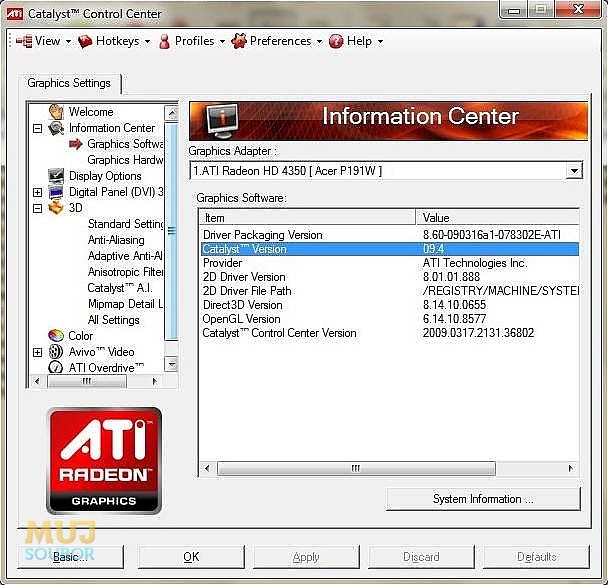Click the Item column header
This screenshot has width=608, height=585.
coord(307,218)
